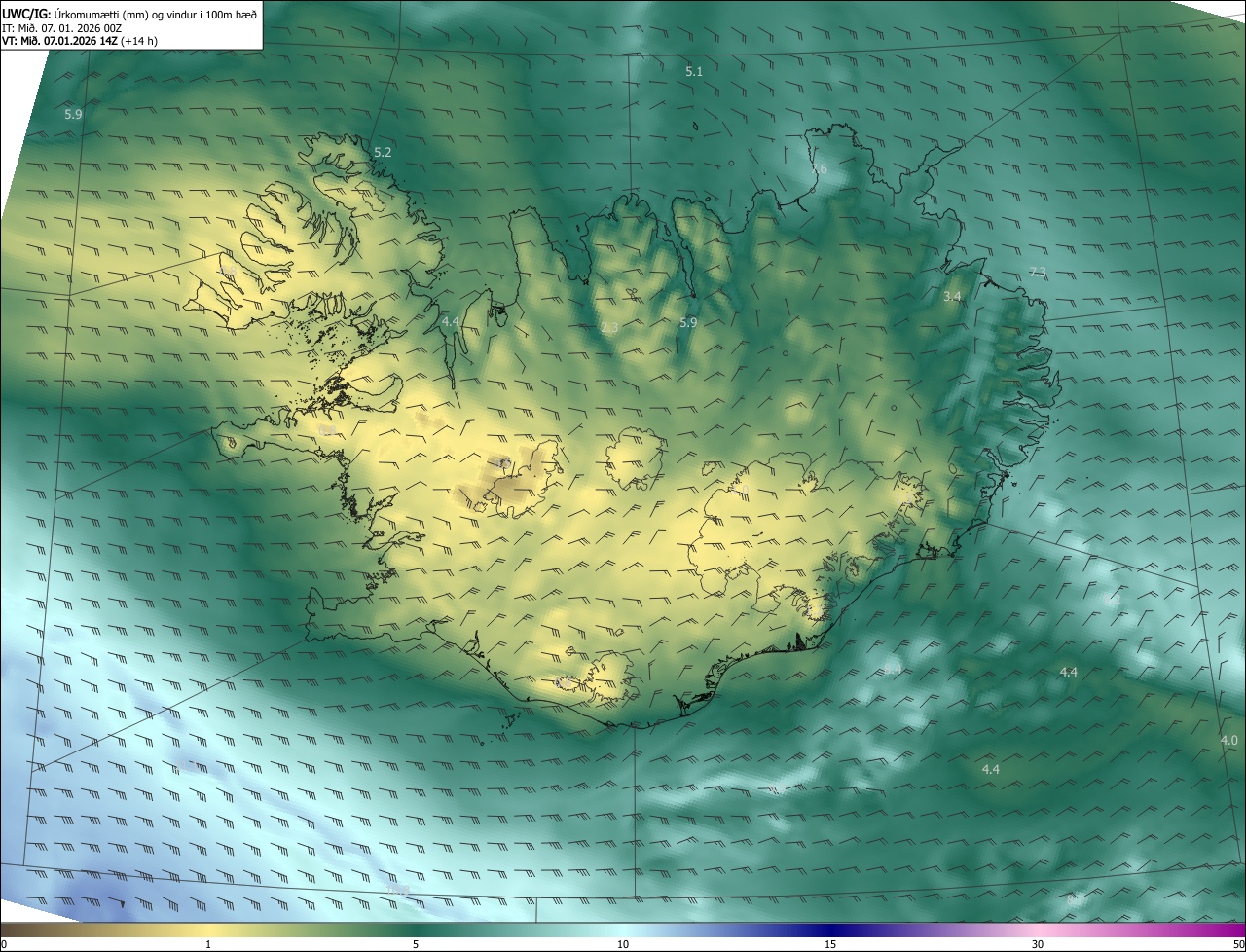Click the colour scale tick label '50'
Image resolution: width=1246 pixels, height=952 pixels.
click(1238, 944)
